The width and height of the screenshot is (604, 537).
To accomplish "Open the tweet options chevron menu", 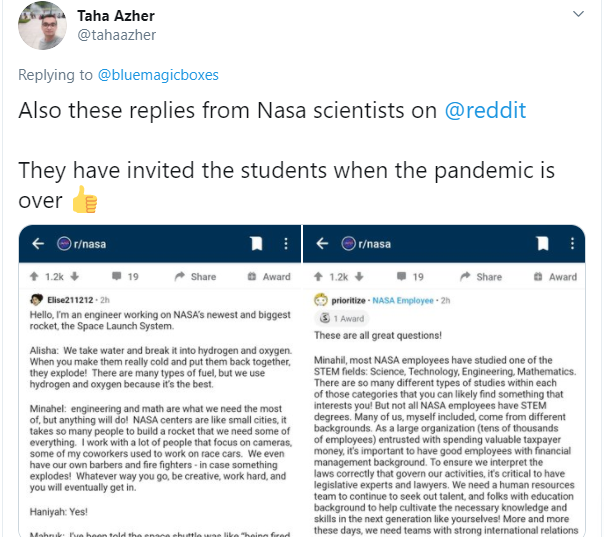I will coord(578,14).
